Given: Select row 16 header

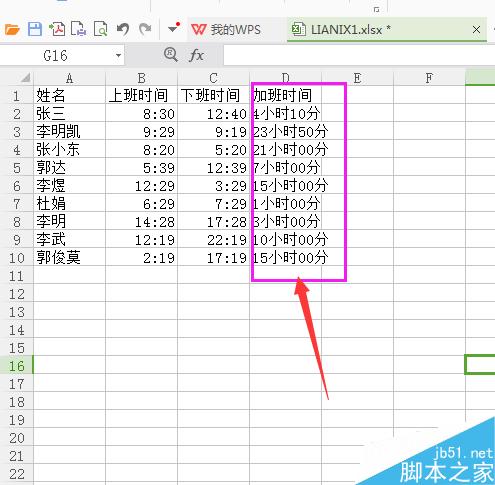Looking at the screenshot, I should pyautogui.click(x=17, y=366).
